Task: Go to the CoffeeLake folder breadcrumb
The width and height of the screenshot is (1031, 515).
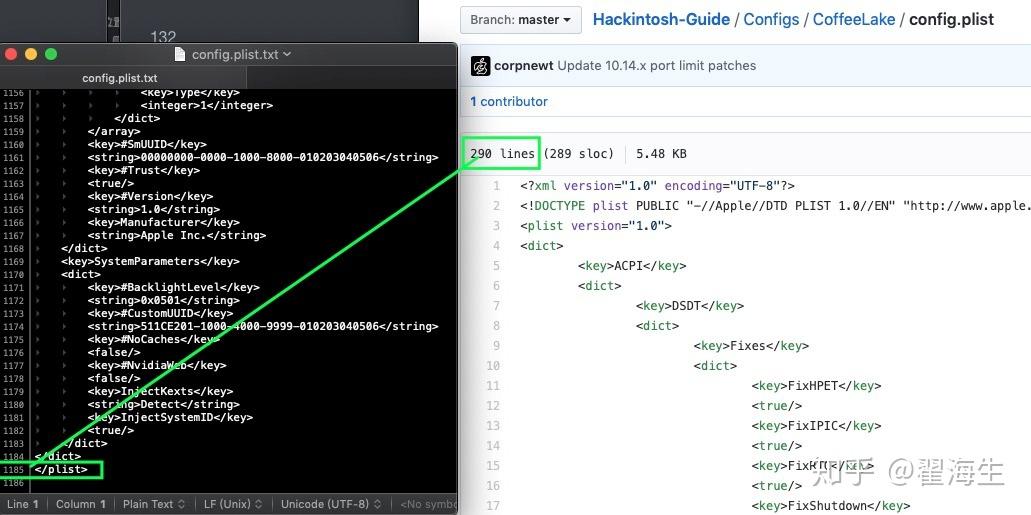Action: [854, 20]
